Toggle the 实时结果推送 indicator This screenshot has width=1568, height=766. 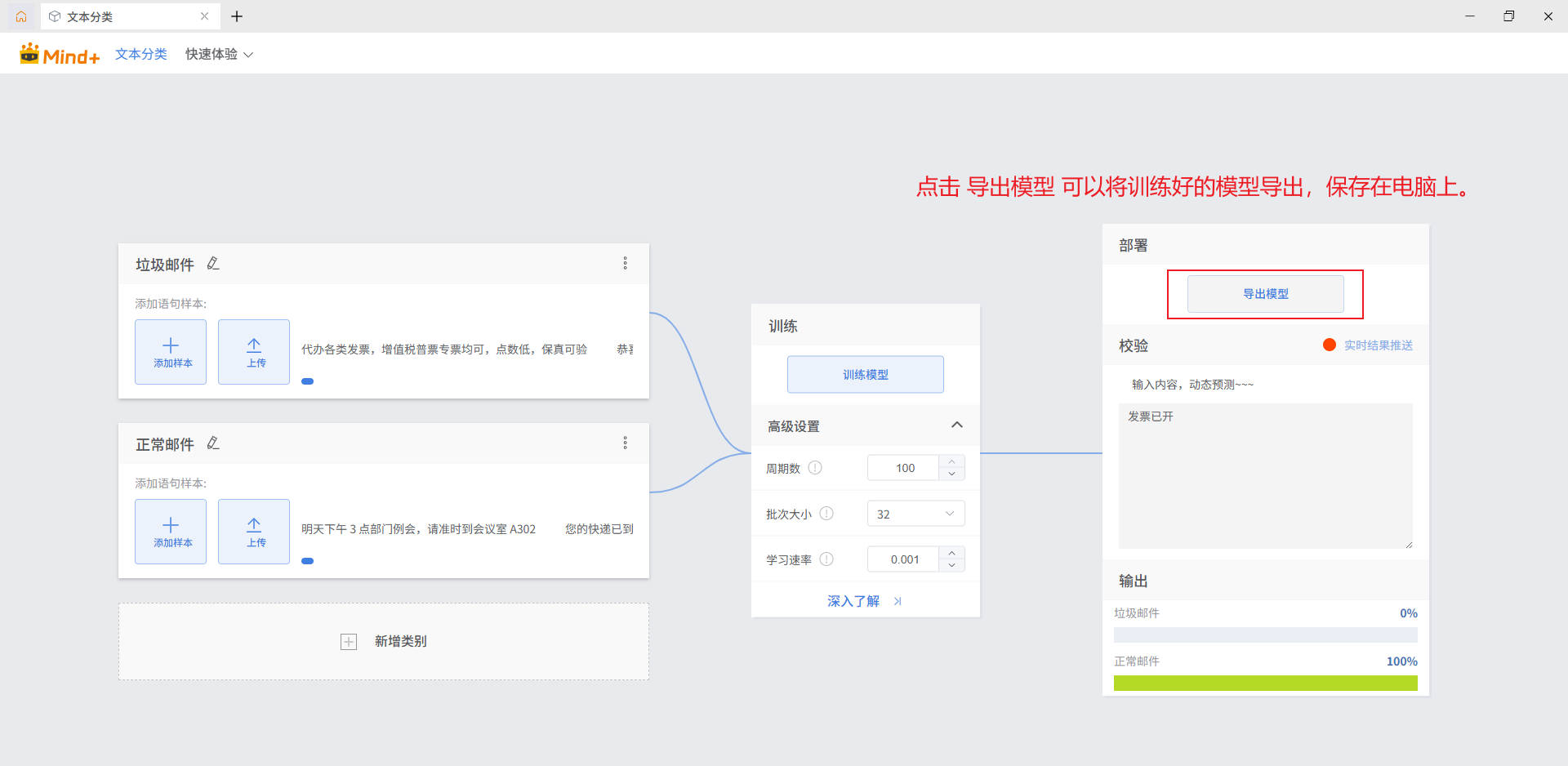tap(1330, 345)
